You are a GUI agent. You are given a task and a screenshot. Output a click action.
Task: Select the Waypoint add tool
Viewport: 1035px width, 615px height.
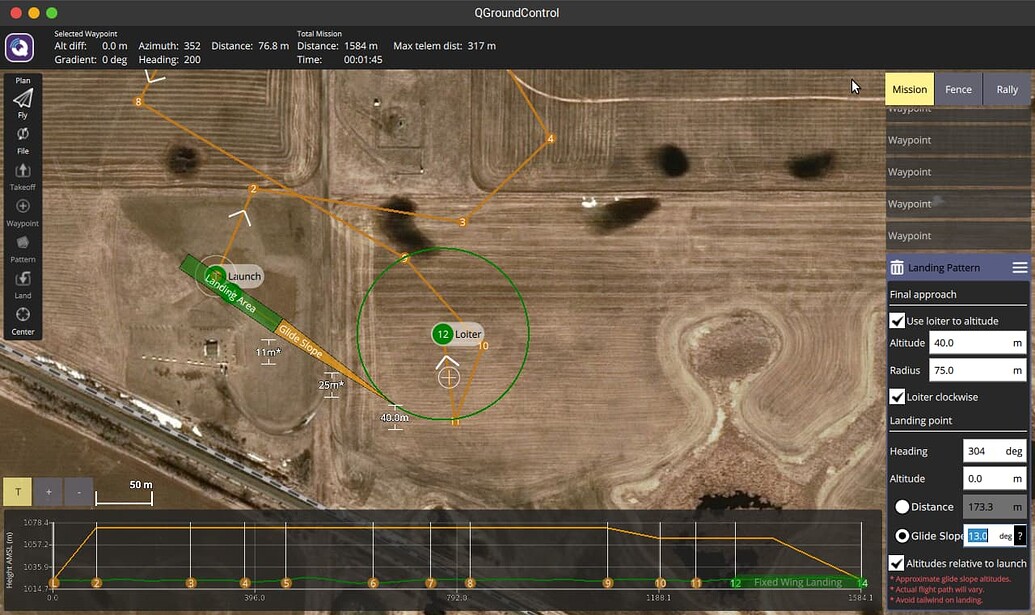coord(23,207)
